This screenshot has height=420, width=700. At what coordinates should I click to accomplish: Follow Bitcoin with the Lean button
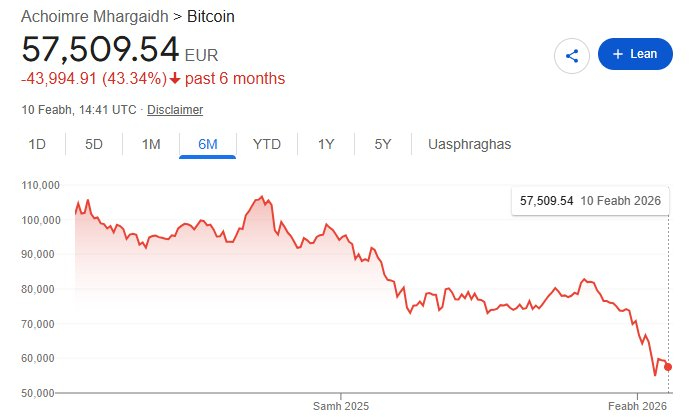tap(635, 54)
